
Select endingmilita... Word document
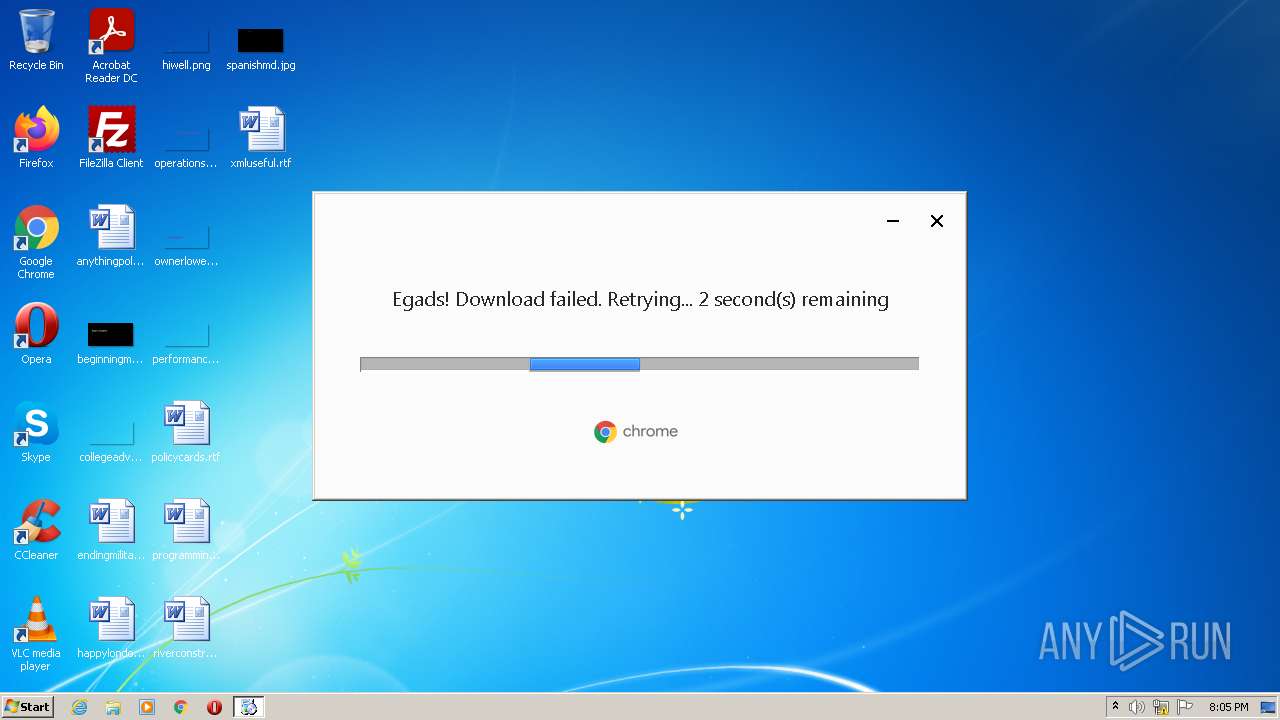point(111,530)
